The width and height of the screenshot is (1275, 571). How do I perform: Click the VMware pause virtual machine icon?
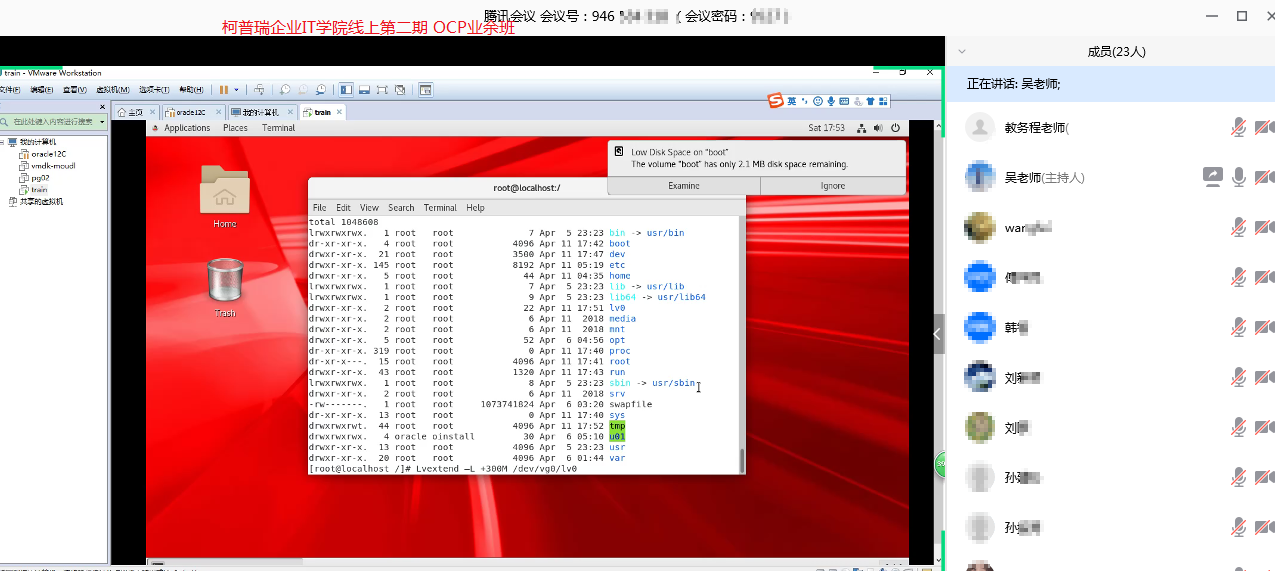223,90
